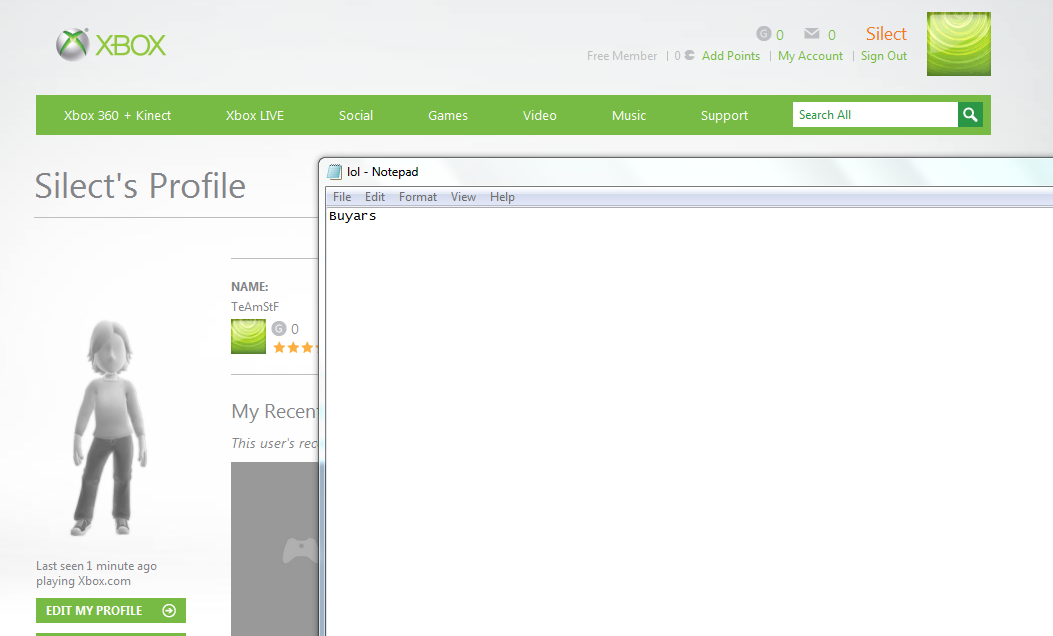Screen dimensions: 1053x636
Task: Open the messages envelope icon
Action: tap(811, 34)
